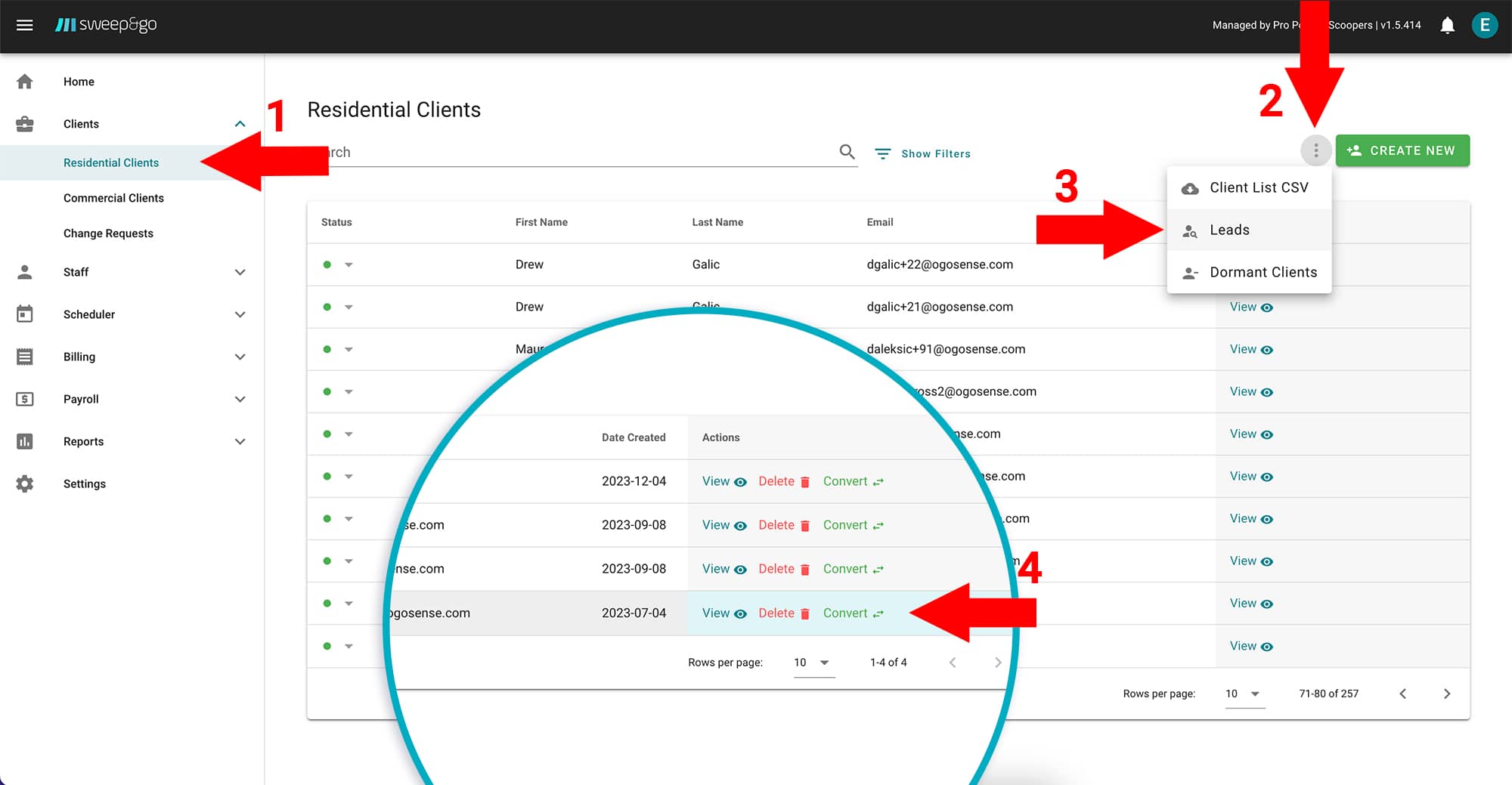1512x785 pixels.
Task: Toggle the green status indicator on first row
Action: pyautogui.click(x=327, y=264)
